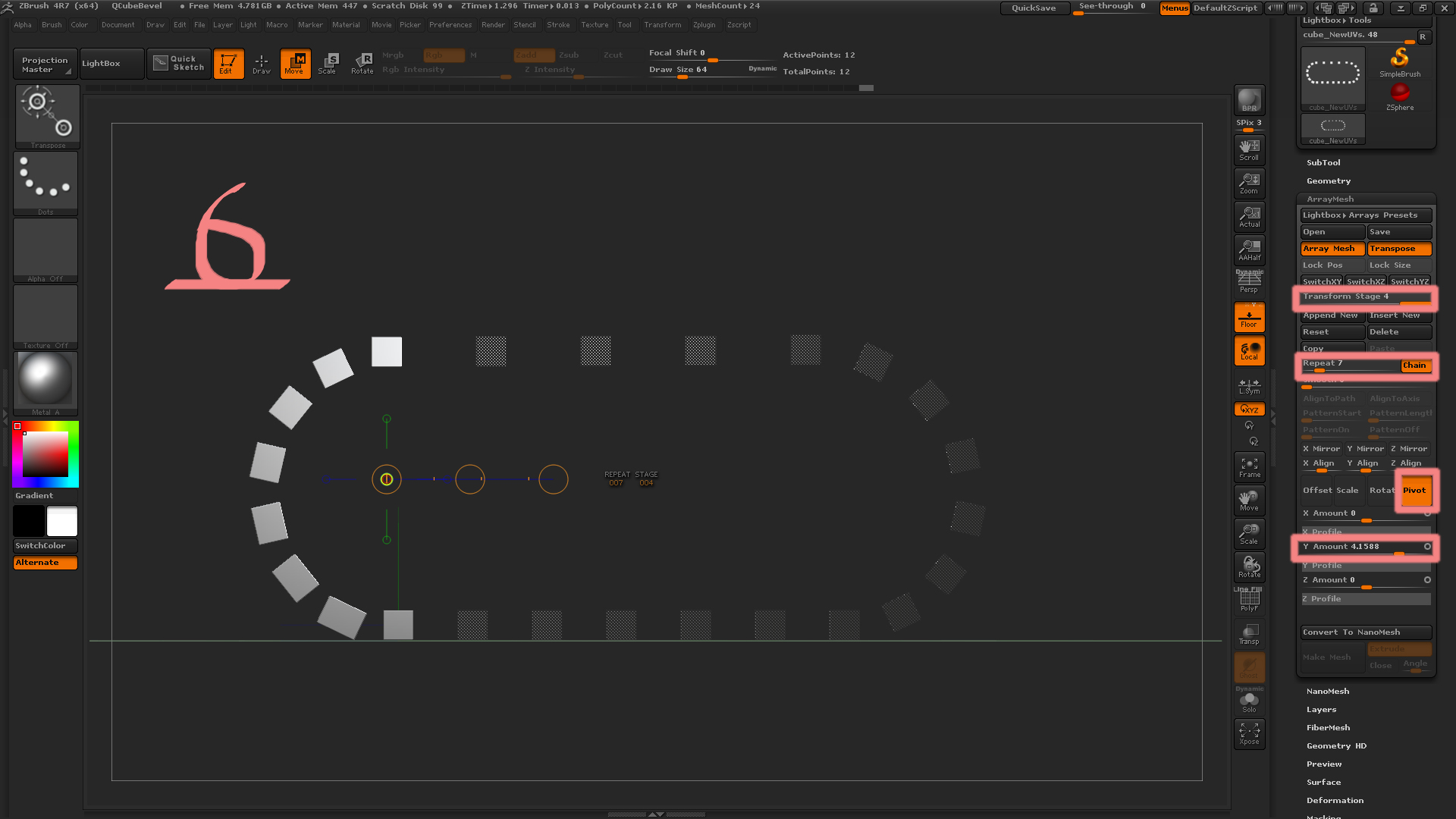Click the SwitchColor button
This screenshot has width=1456, height=819.
coord(45,546)
